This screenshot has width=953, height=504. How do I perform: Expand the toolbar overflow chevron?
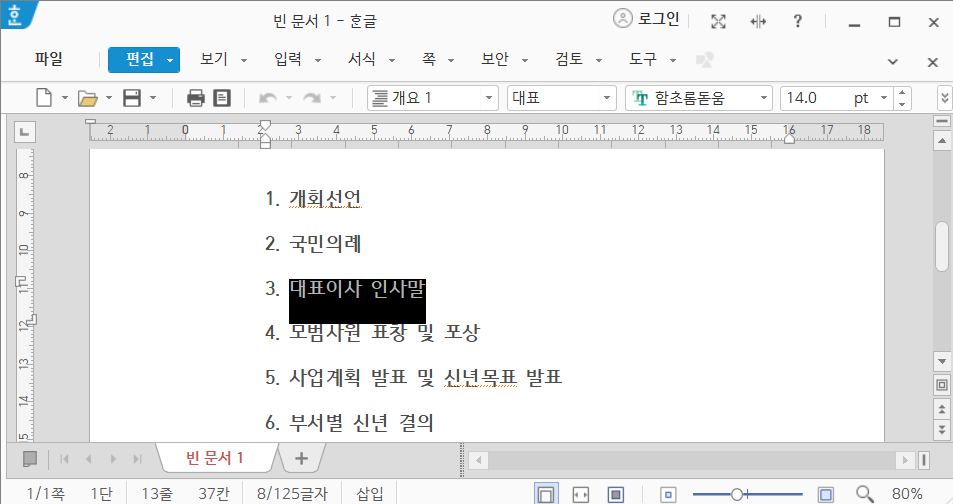pos(944,98)
